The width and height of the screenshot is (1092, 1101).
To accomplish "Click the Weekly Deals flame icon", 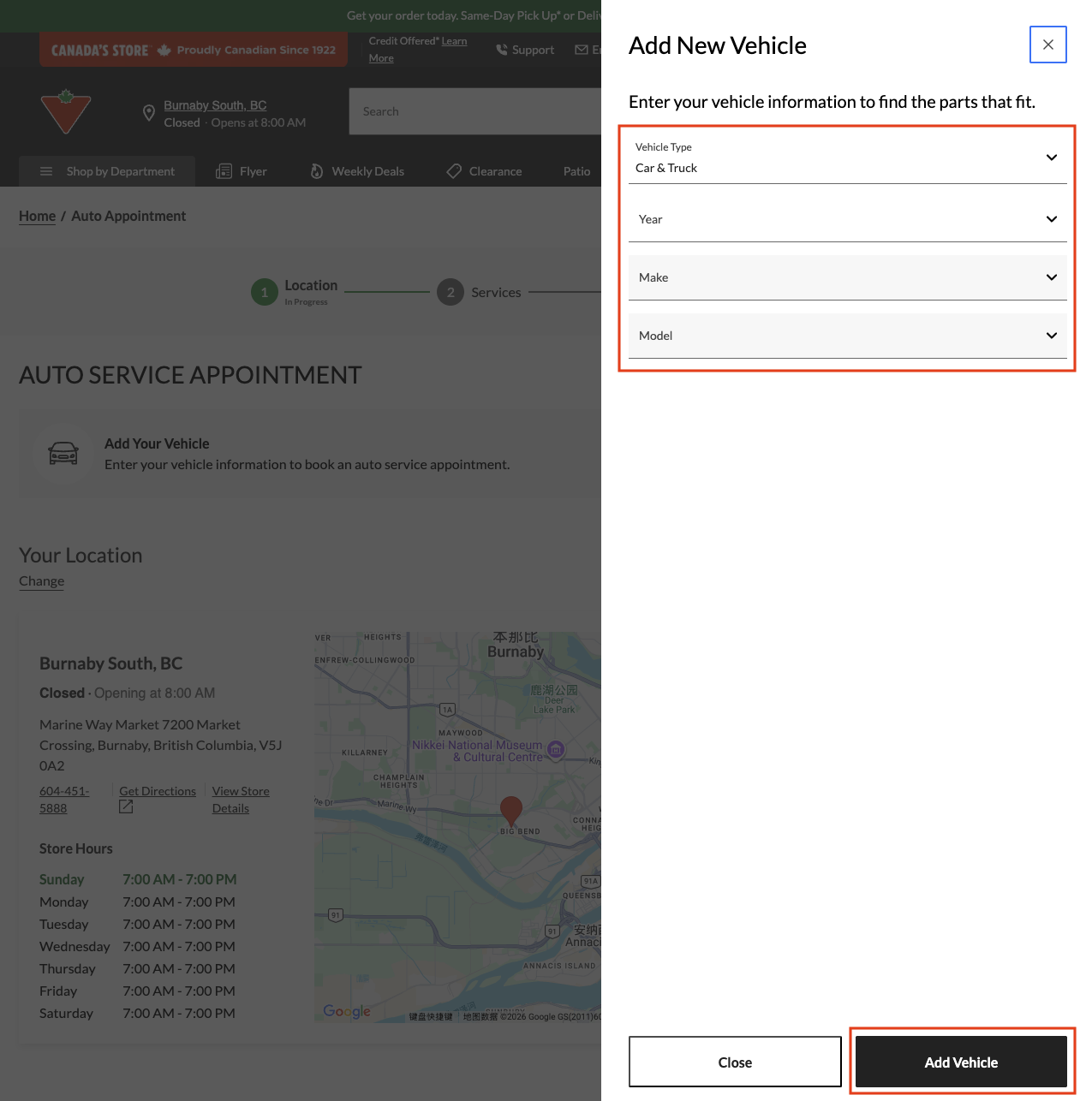I will (316, 171).
